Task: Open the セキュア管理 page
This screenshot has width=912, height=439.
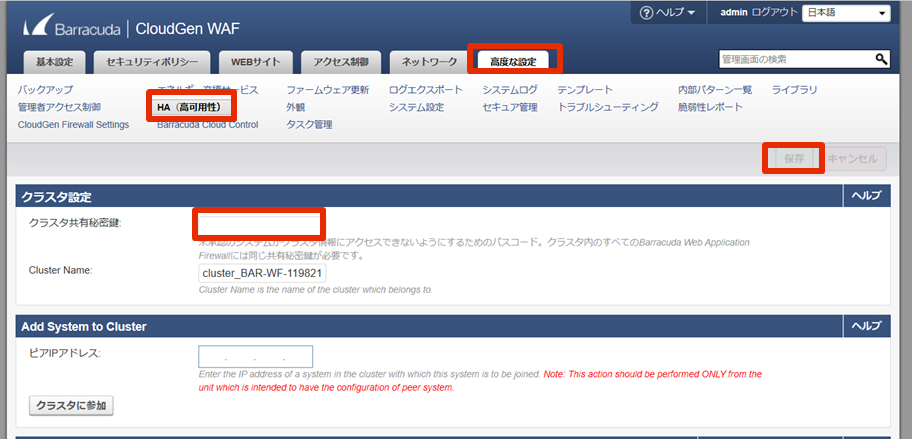Action: 510,107
